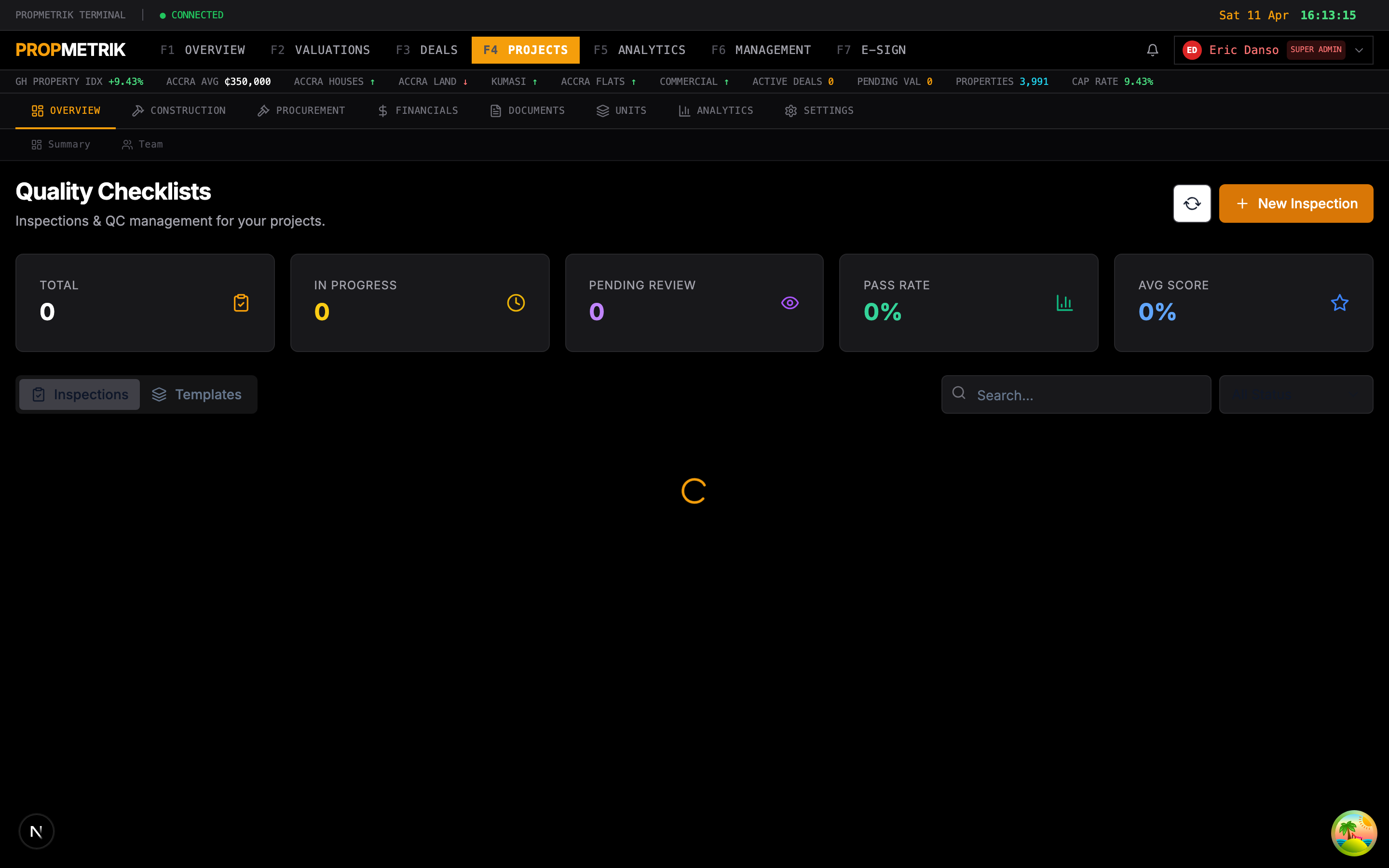Go to F2 Valuations menu
Screen dimensions: 1389x868
[320, 50]
